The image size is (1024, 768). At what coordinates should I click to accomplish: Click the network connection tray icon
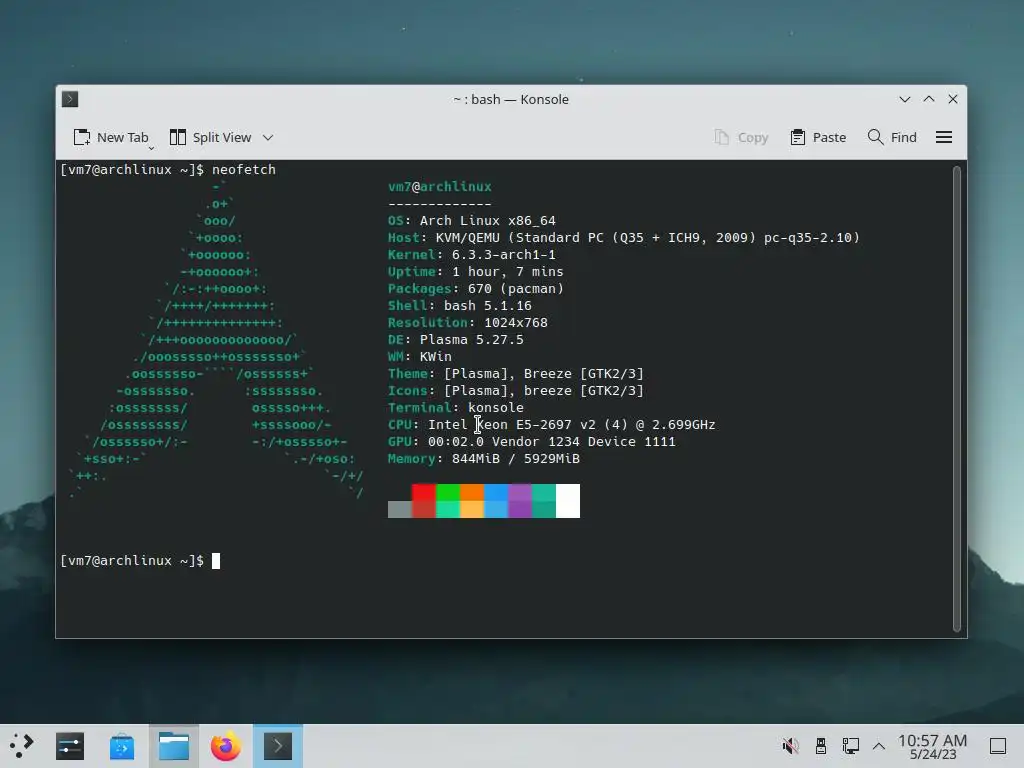(x=850, y=746)
